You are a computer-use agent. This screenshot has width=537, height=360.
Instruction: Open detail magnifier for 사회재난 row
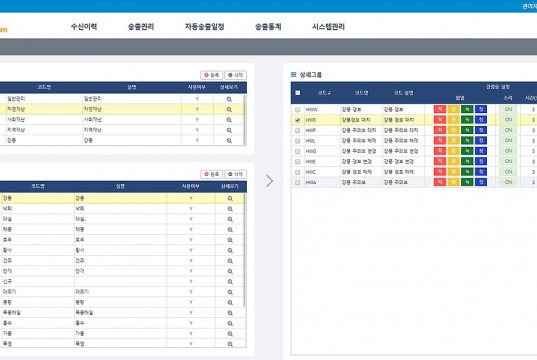[x=229, y=120]
